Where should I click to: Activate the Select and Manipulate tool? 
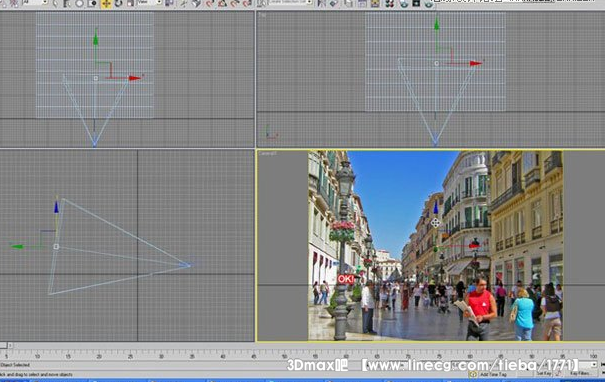(183, 4)
